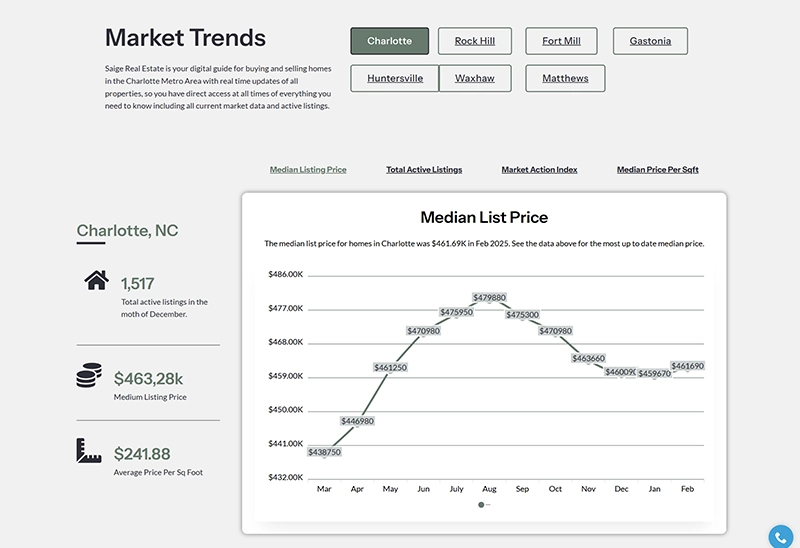Click the Mar $438750 data point label
Screen dimensions: 800x548
324,452
